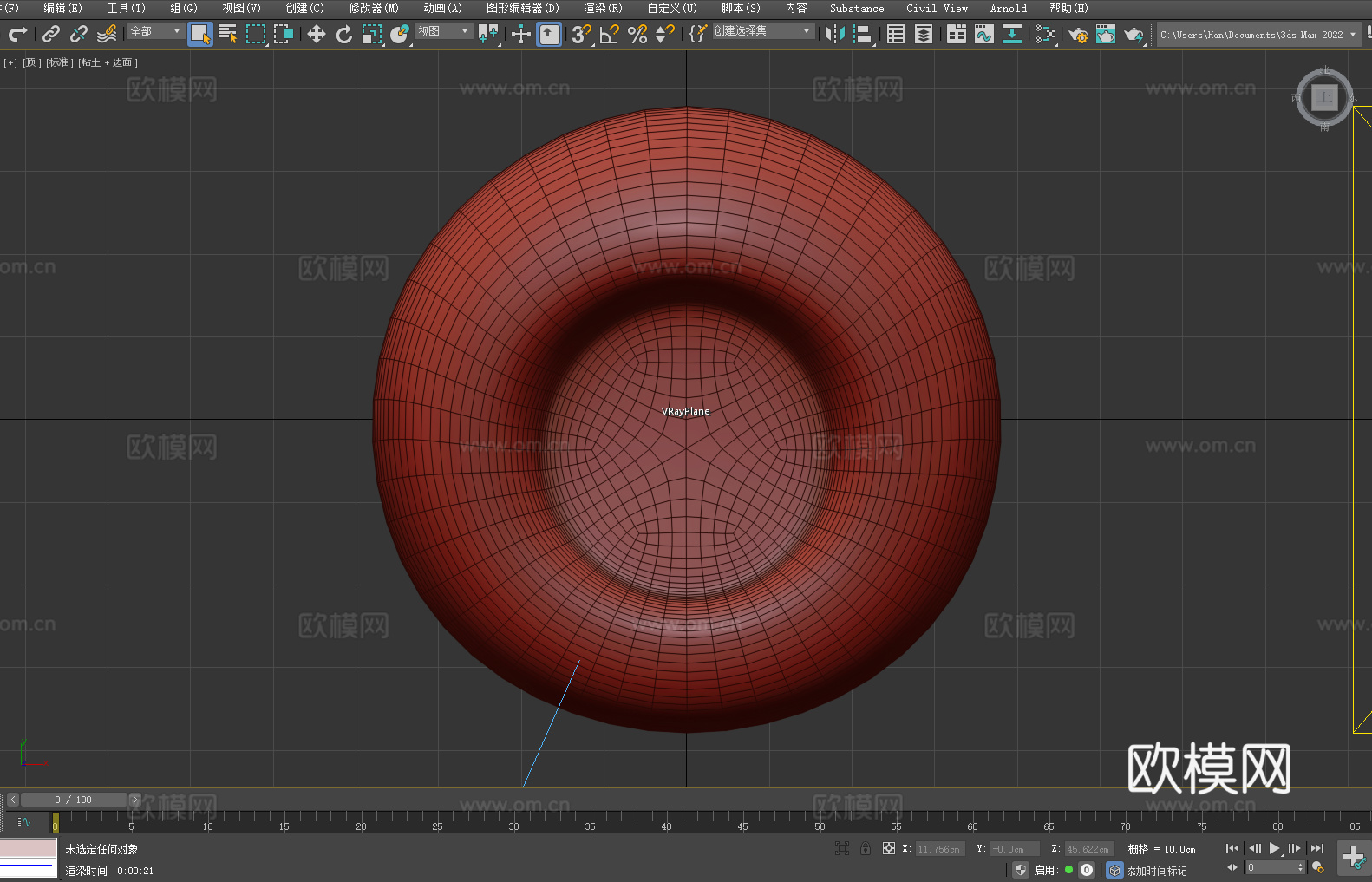The height and width of the screenshot is (882, 1372).
Task: Open the 创建(C) menu
Action: [x=304, y=8]
